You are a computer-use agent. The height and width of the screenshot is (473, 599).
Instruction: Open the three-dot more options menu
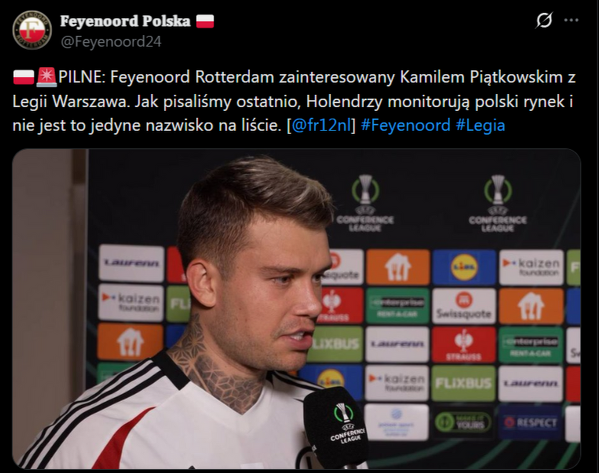[571, 20]
